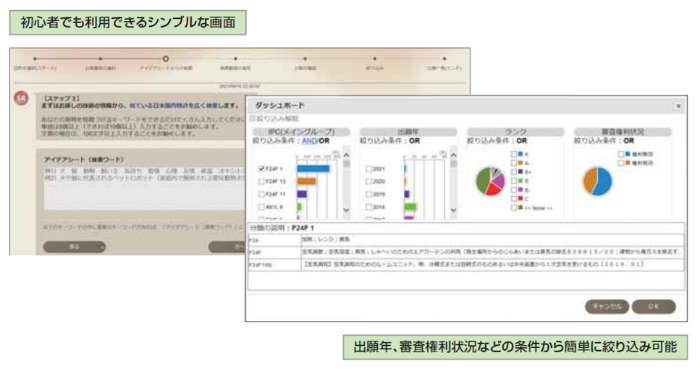Check the rank C checkbox

pyautogui.click(x=514, y=199)
